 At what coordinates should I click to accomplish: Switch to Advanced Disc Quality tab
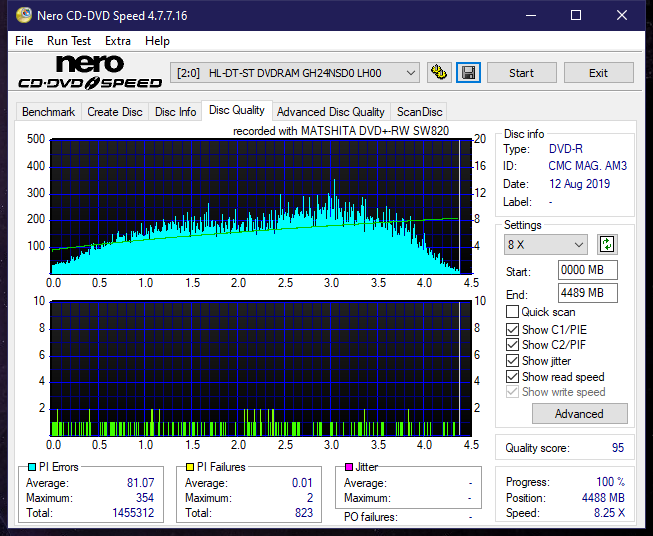tap(331, 112)
